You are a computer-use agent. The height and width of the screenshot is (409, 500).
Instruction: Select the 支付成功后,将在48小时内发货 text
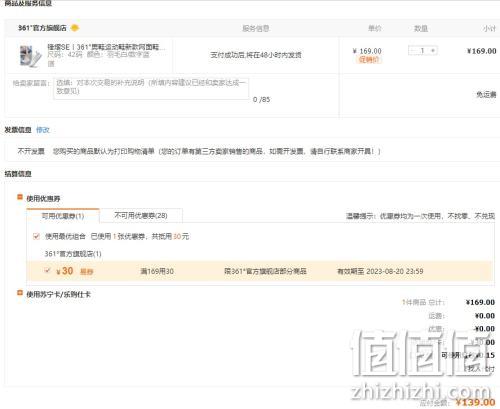pos(256,55)
